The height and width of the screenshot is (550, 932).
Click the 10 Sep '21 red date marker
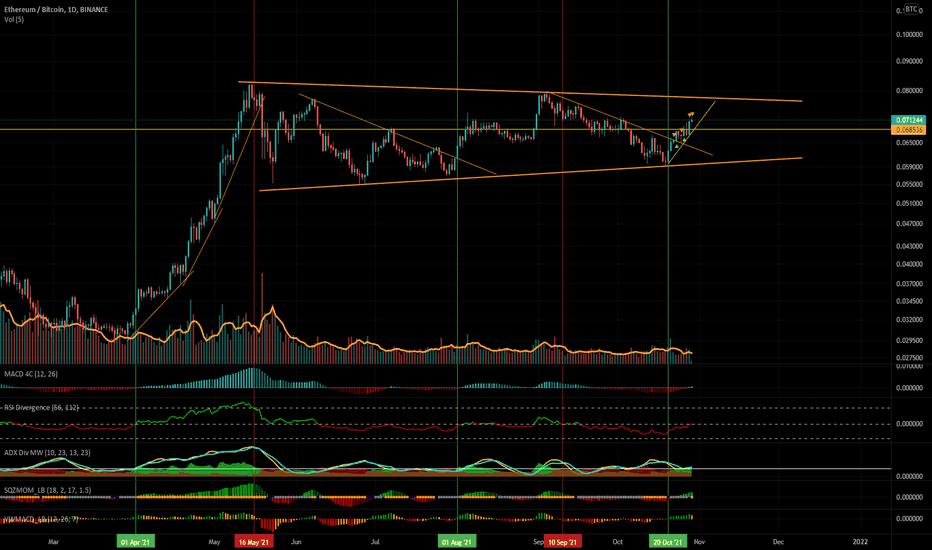(562, 542)
